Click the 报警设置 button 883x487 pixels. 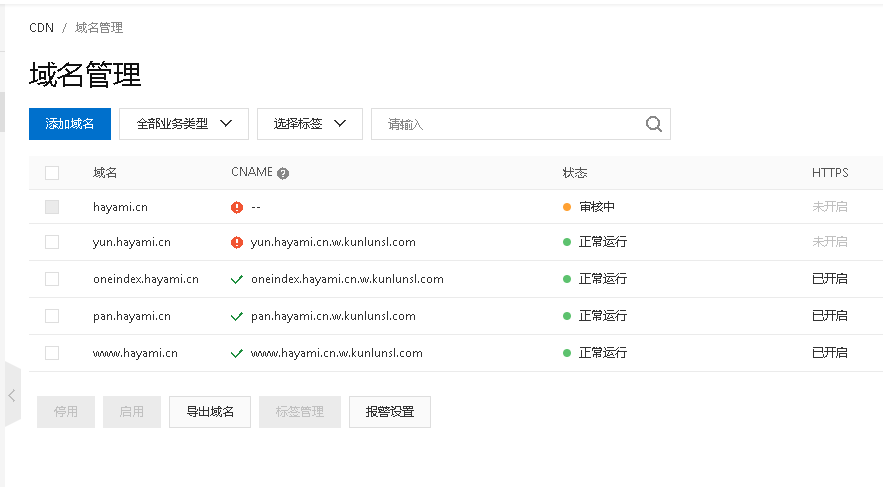coord(390,412)
